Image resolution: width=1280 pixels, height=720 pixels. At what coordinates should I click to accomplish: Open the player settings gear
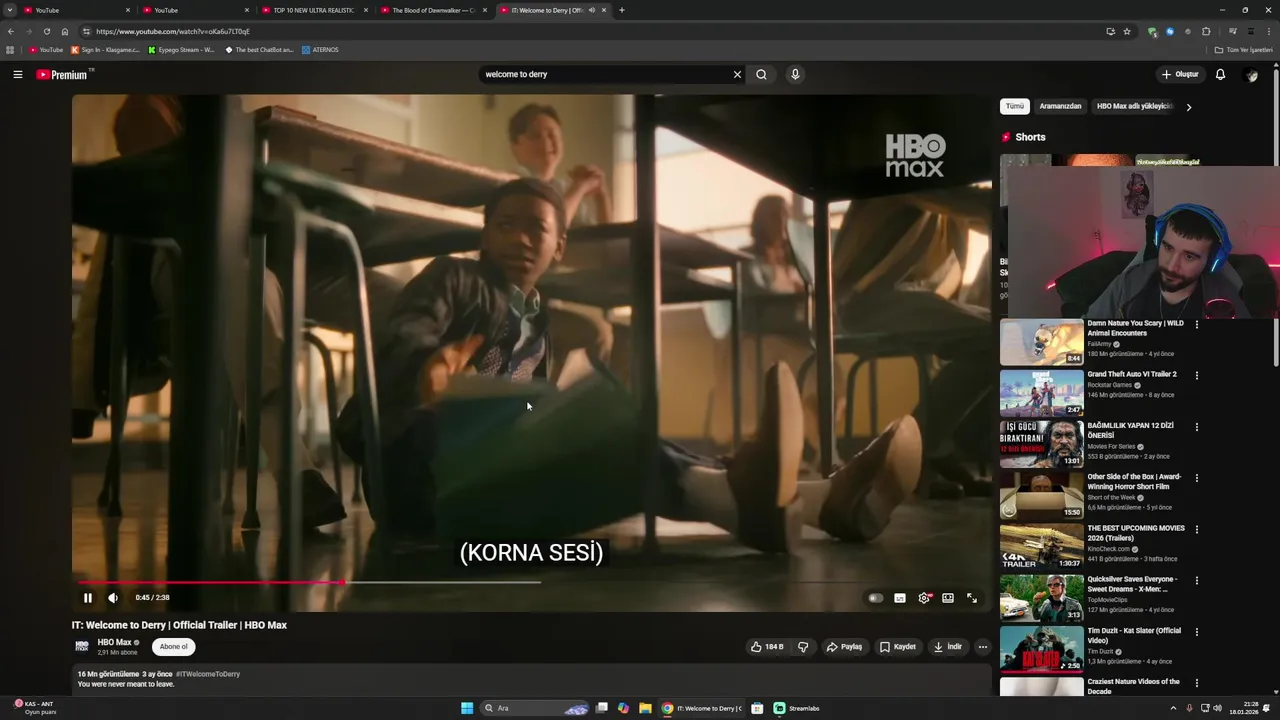pyautogui.click(x=924, y=598)
